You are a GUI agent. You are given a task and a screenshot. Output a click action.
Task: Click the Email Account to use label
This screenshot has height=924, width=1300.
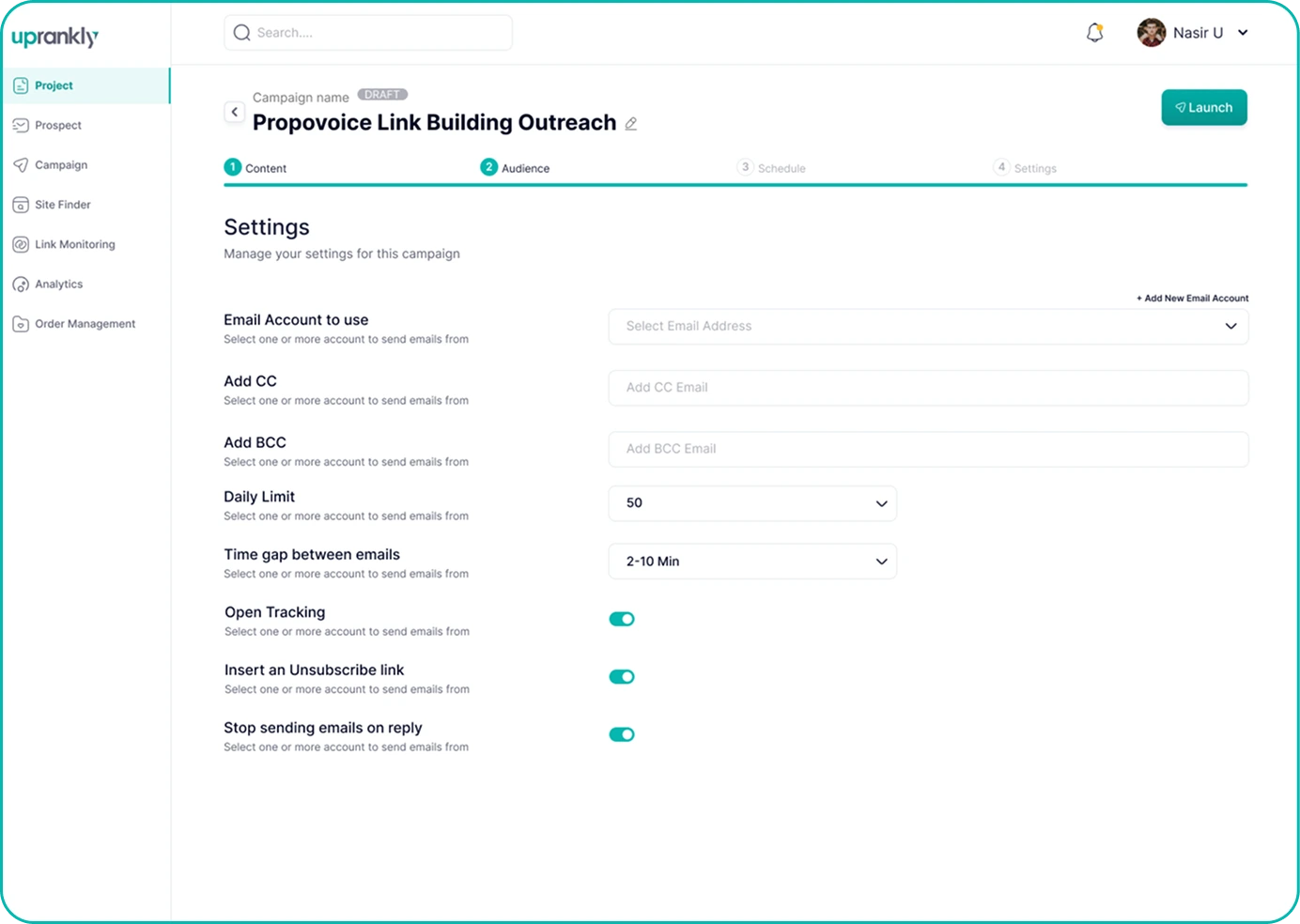point(296,320)
